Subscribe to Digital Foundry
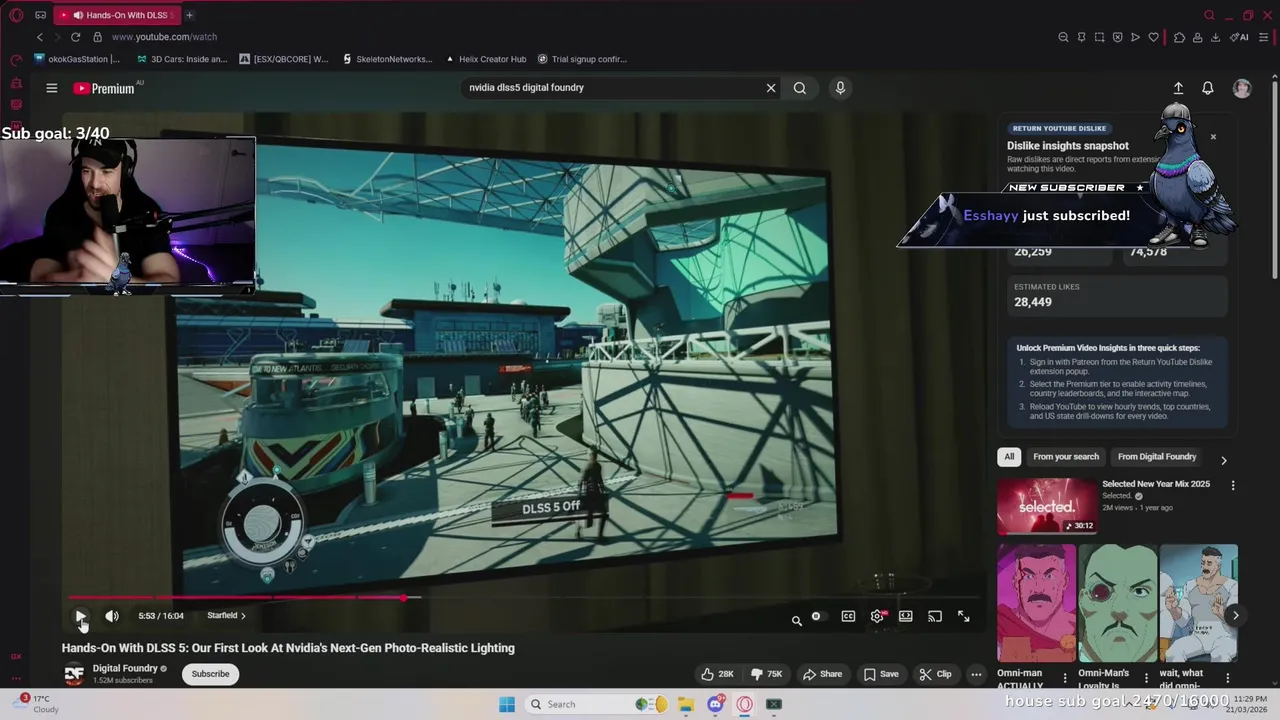 click(210, 674)
